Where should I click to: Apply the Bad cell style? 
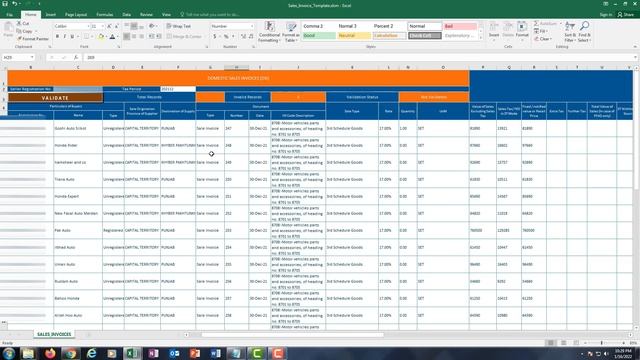click(460, 26)
